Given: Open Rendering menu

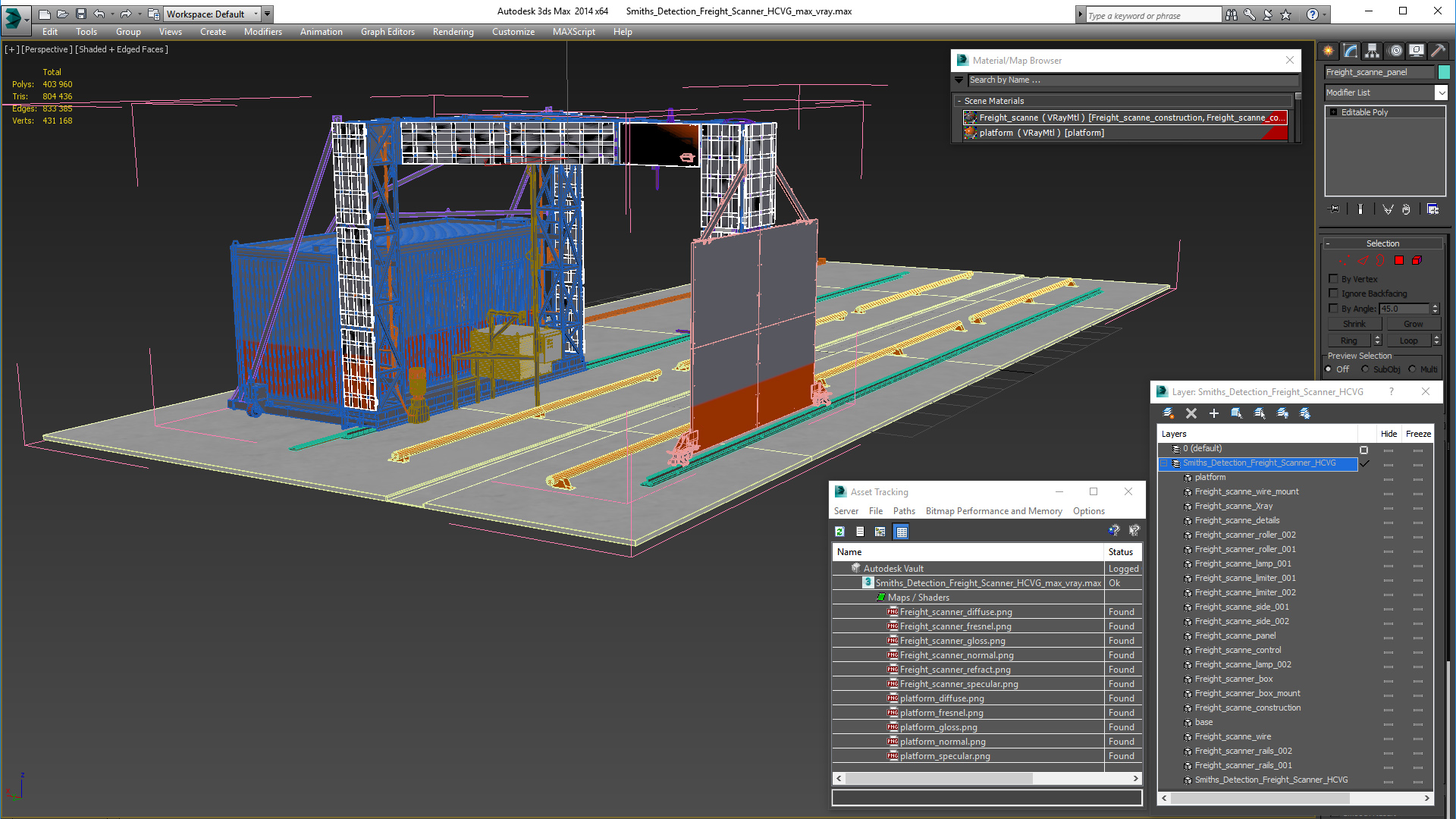Looking at the screenshot, I should [453, 32].
